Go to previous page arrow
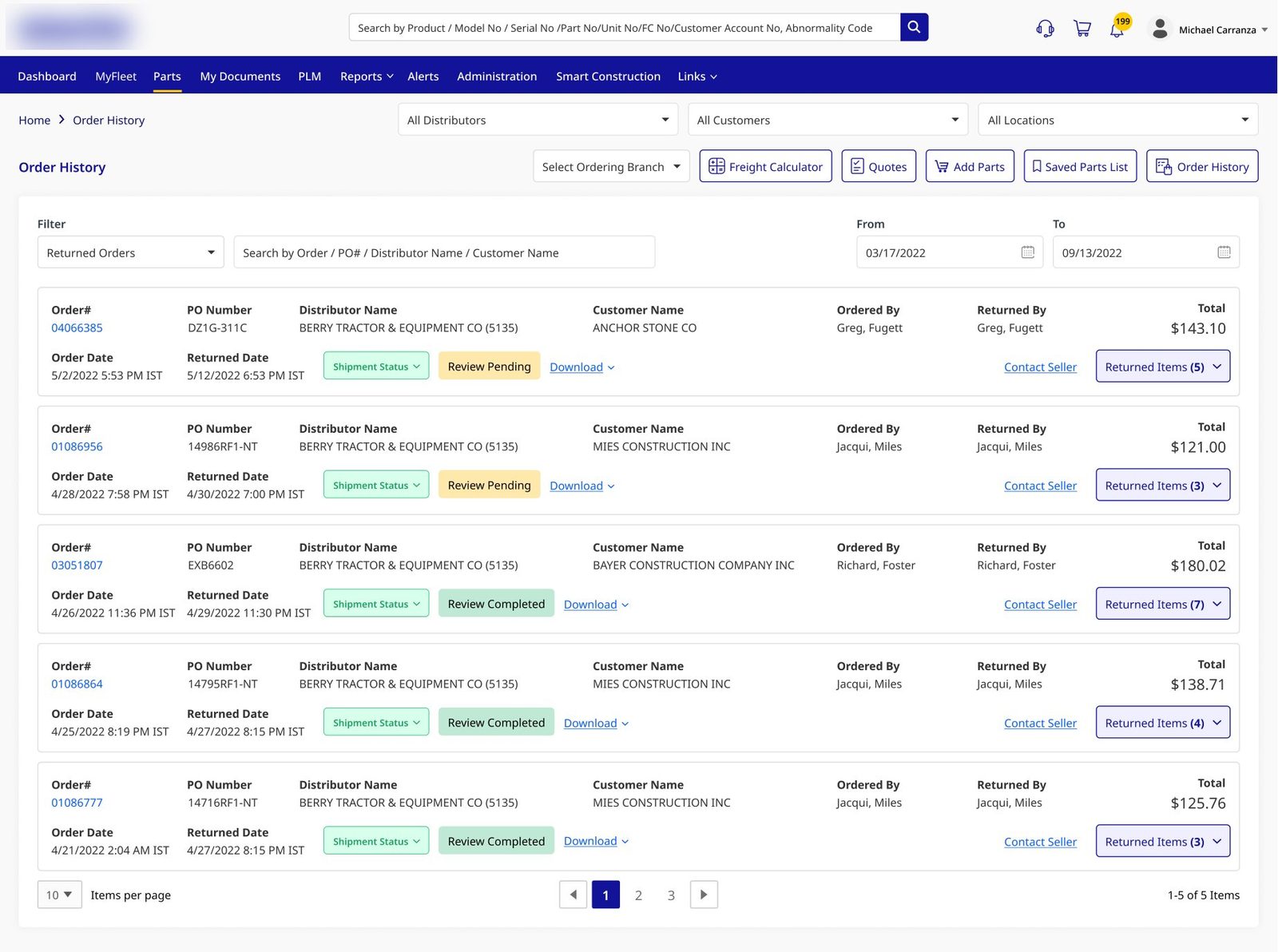Viewport: 1278px width, 952px height. [574, 894]
